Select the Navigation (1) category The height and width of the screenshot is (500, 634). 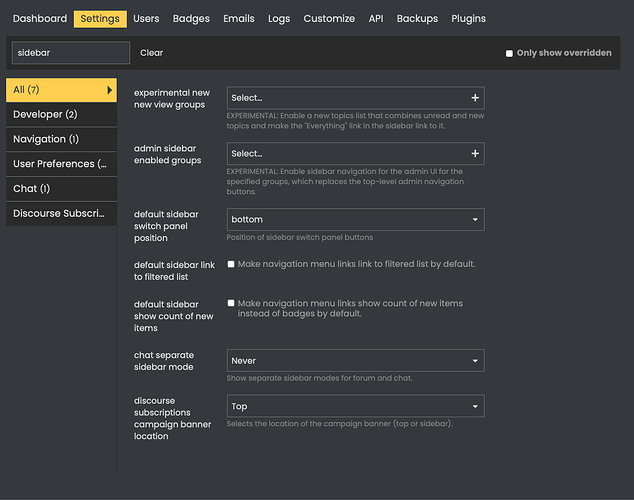click(61, 139)
